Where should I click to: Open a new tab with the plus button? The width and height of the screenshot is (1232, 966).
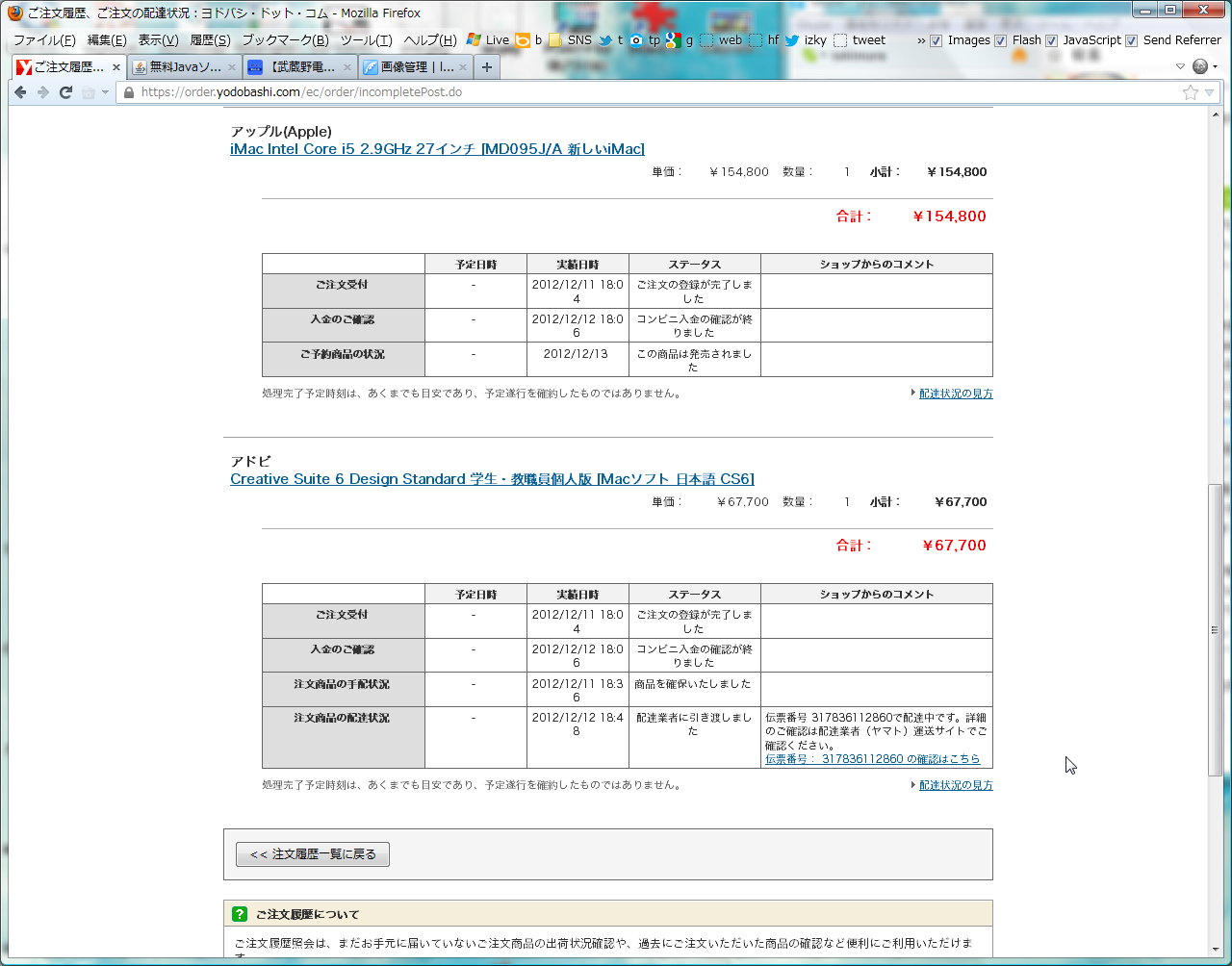click(487, 67)
